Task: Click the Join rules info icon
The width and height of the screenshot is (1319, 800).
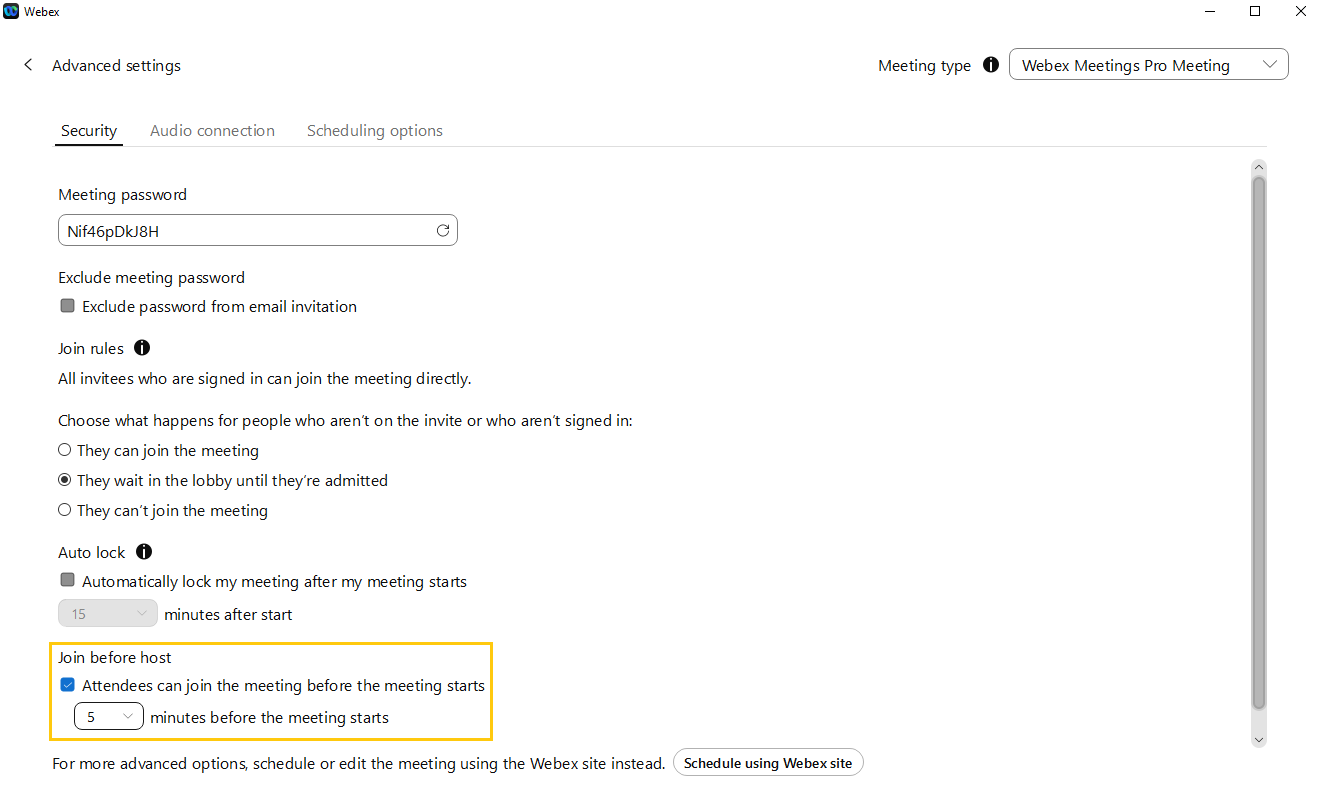Action: [142, 348]
